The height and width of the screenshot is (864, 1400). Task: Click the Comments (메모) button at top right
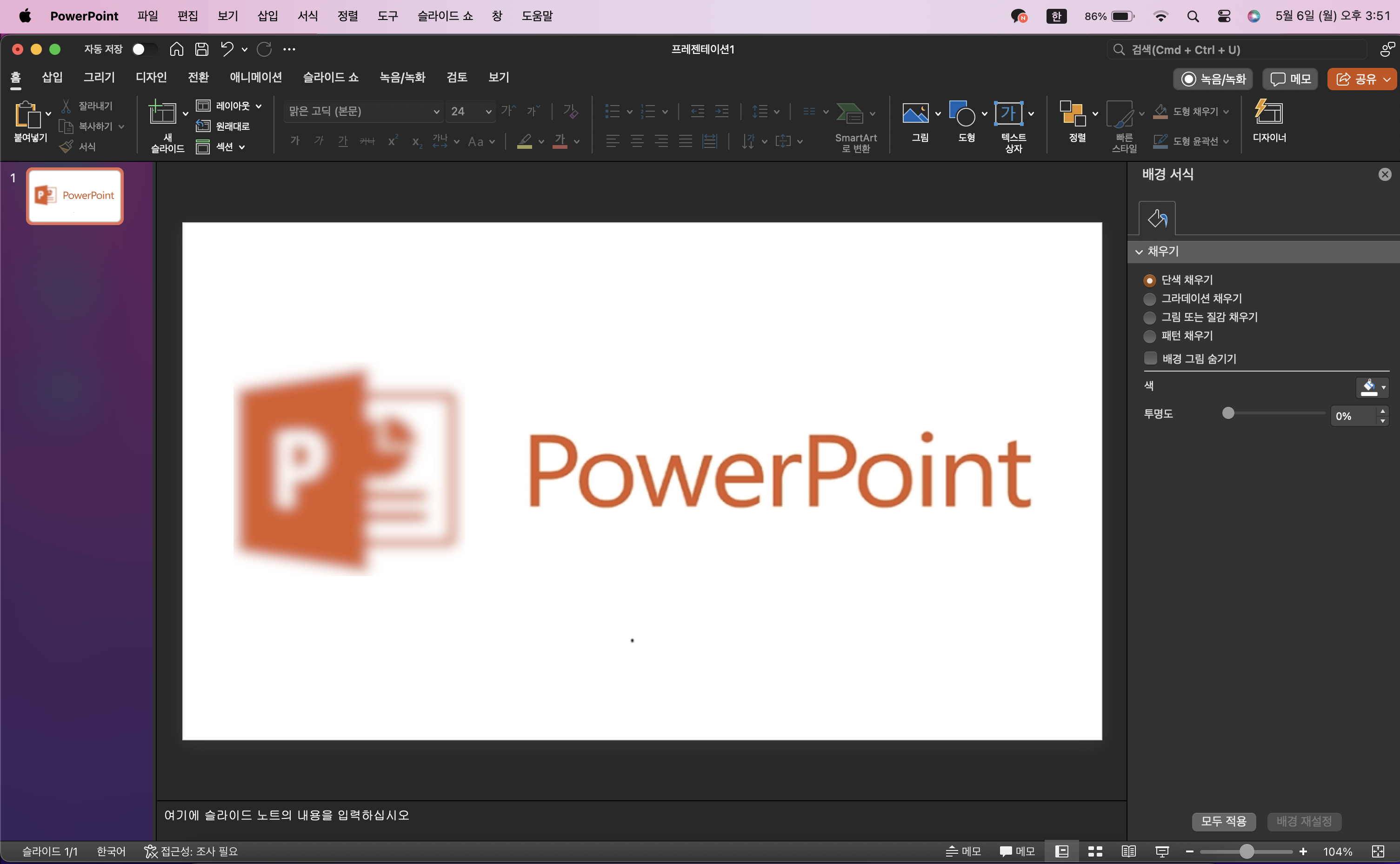[x=1290, y=79]
